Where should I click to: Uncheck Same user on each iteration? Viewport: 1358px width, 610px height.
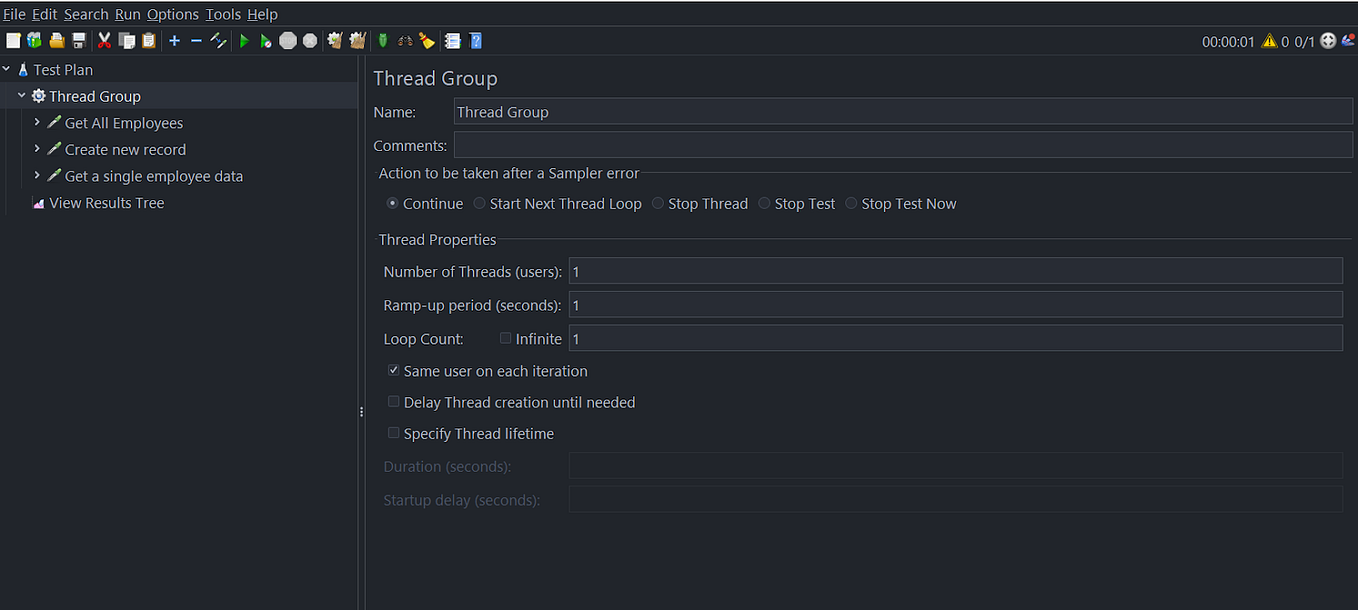(x=393, y=370)
